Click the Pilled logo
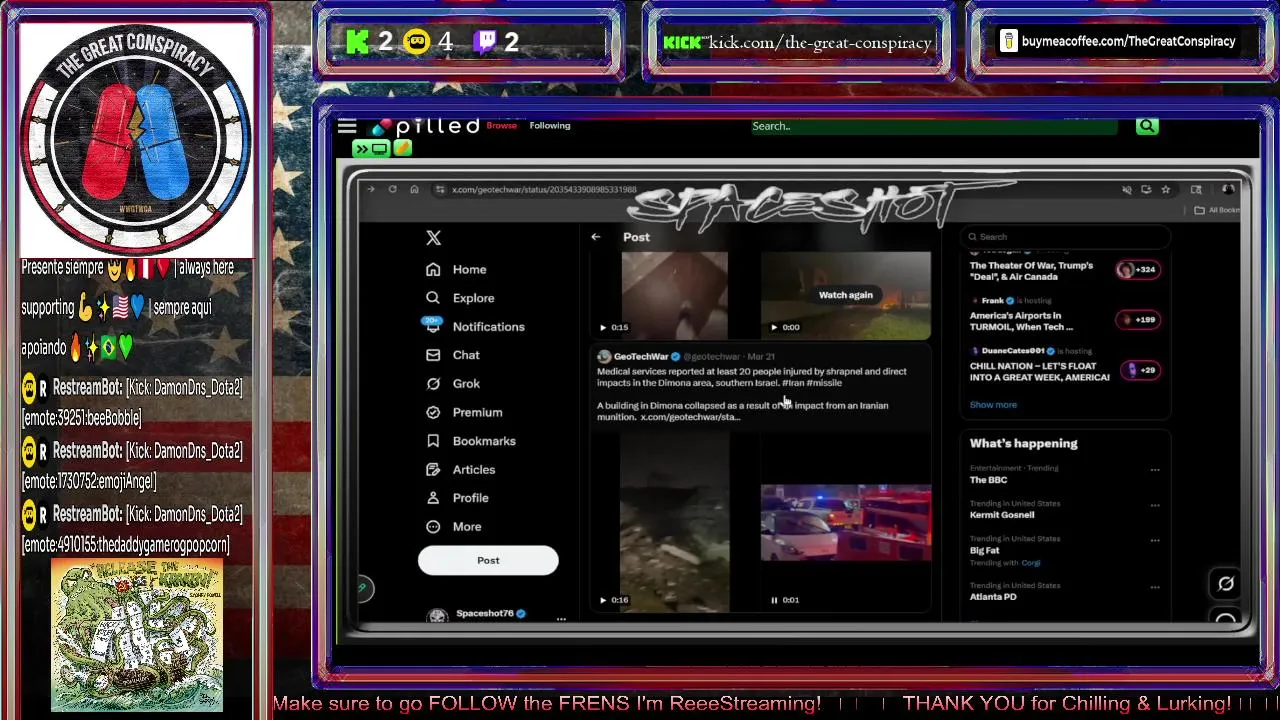 (425, 127)
